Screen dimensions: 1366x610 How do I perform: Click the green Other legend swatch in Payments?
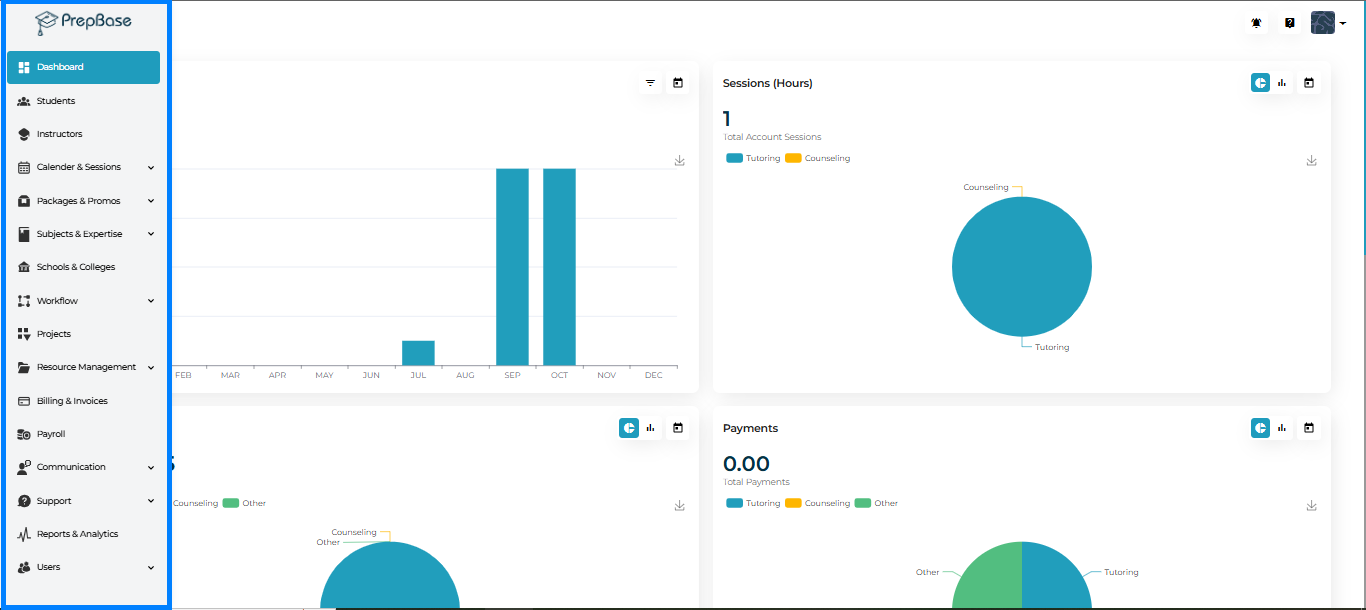(x=862, y=503)
